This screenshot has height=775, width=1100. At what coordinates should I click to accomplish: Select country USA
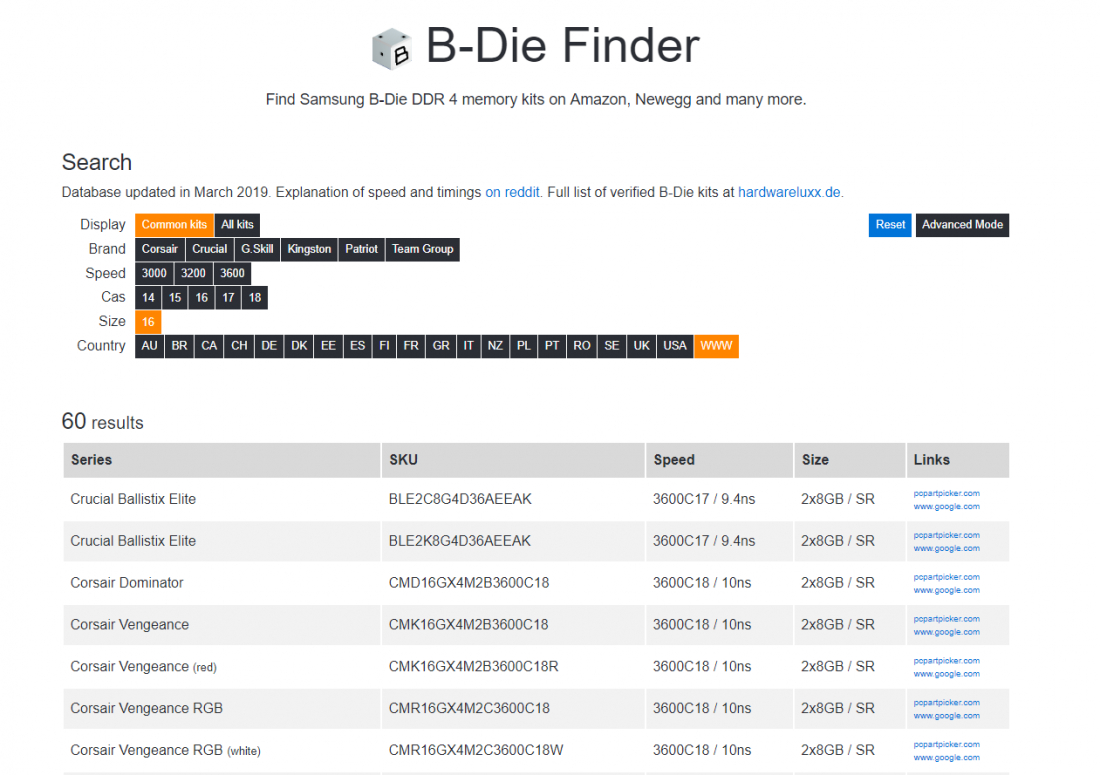(x=675, y=346)
